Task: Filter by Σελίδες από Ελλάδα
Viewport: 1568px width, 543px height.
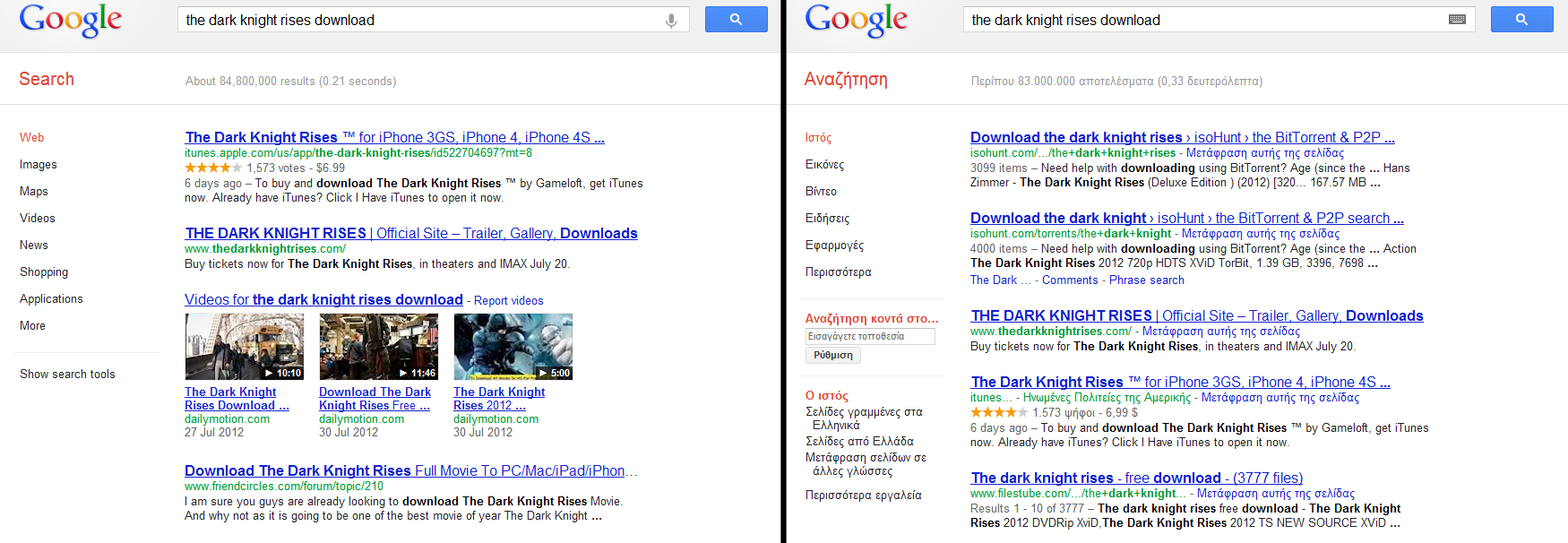Action: [x=859, y=441]
